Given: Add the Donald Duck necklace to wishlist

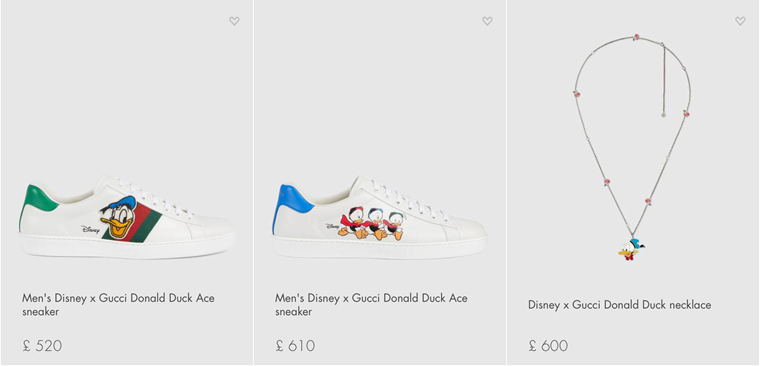Looking at the screenshot, I should [x=740, y=21].
